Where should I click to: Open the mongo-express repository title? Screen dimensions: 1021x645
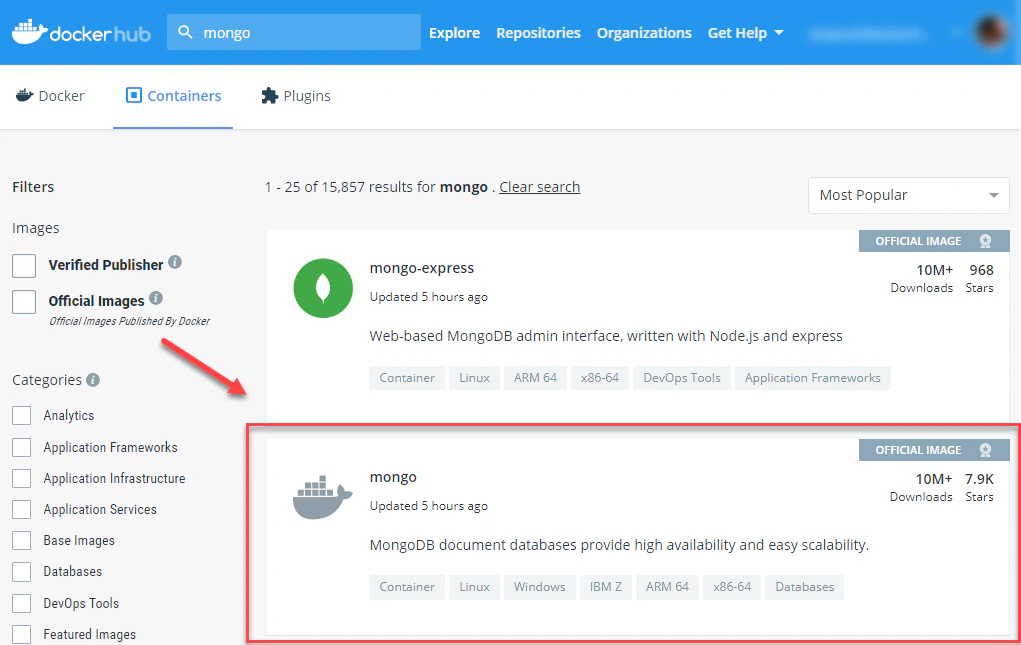click(422, 268)
